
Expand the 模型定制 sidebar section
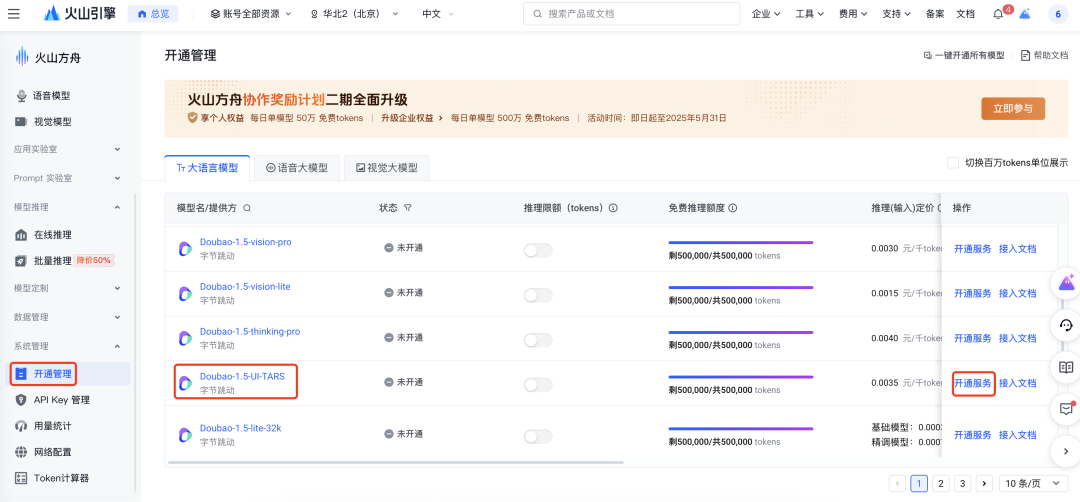pyautogui.click(x=67, y=288)
